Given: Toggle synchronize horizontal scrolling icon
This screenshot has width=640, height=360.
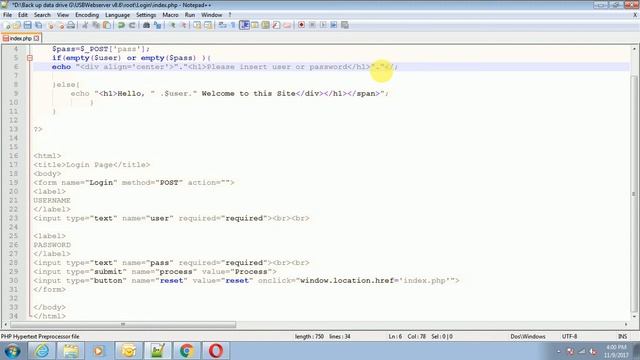Looking at the screenshot, I should pos(208,25).
